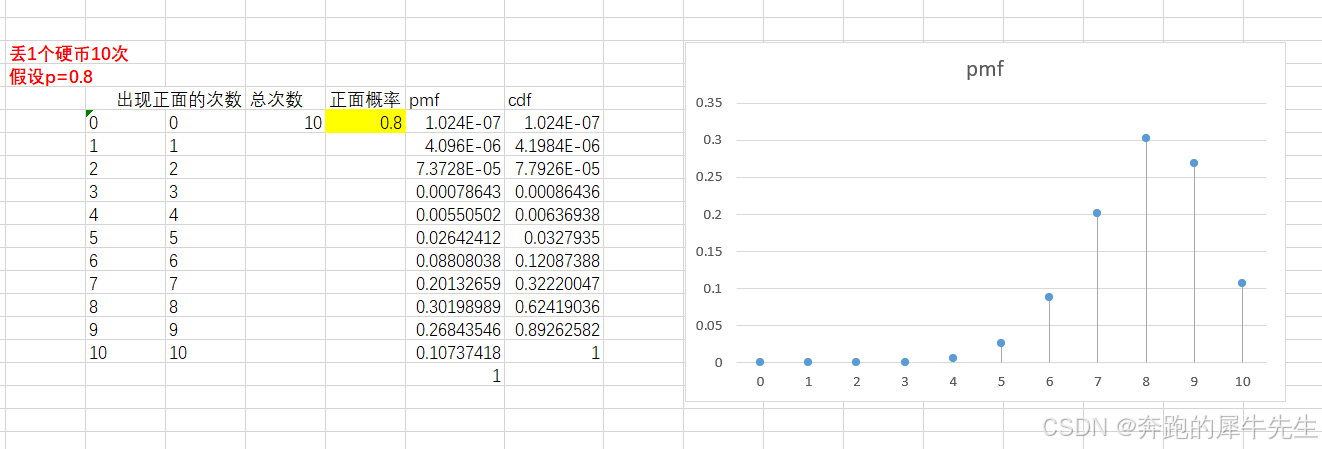Viewport: 1322px width, 449px height.
Task: Select the red text cell 丢1个硬币10次
Action: pyautogui.click(x=69, y=54)
